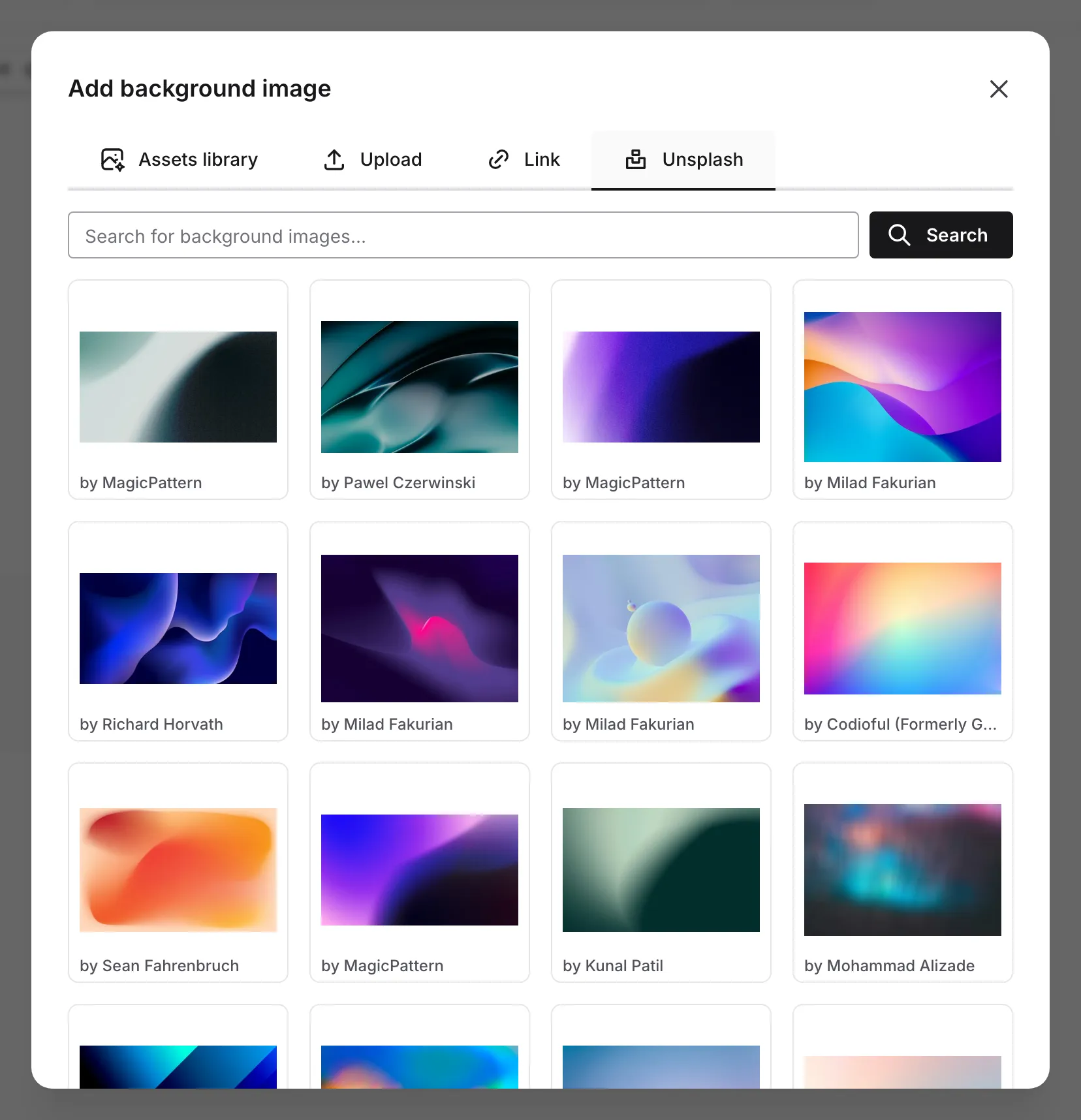Select the purple-dark gradient by MagicPattern
Image resolution: width=1081 pixels, height=1120 pixels.
(661, 387)
